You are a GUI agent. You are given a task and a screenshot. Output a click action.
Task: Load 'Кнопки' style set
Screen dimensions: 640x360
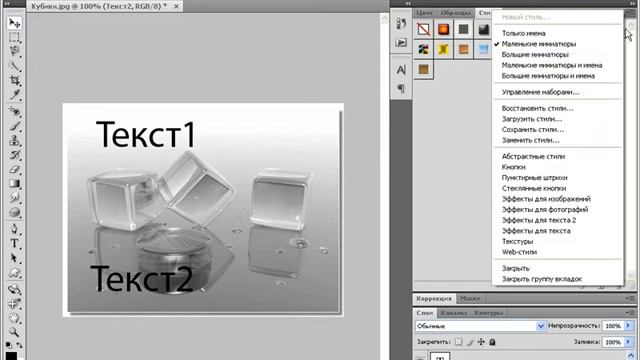click(513, 167)
